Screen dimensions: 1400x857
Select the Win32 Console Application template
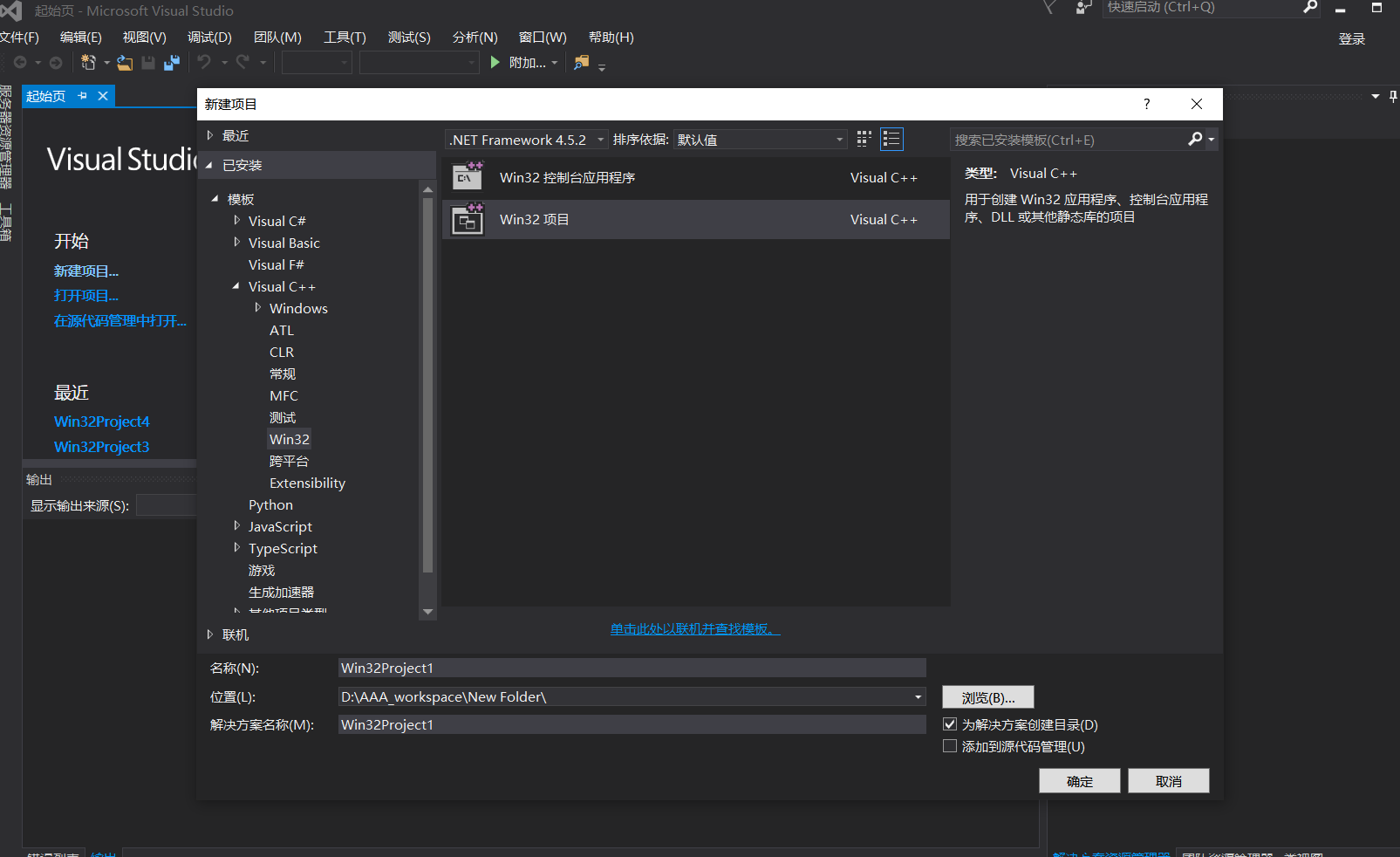pos(695,177)
